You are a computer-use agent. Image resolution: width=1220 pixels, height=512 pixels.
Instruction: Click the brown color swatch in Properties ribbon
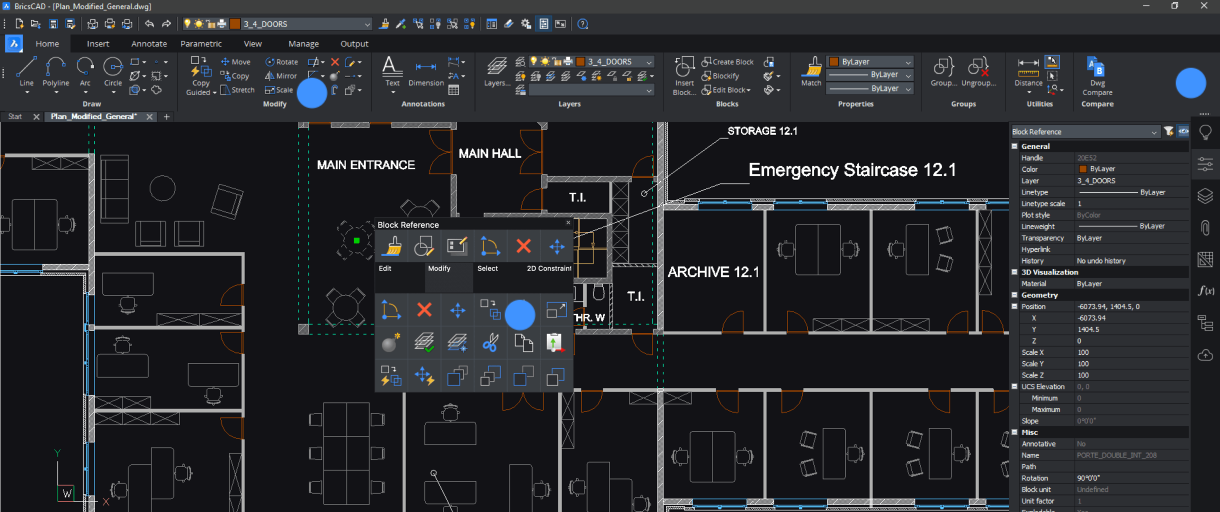pyautogui.click(x=834, y=62)
